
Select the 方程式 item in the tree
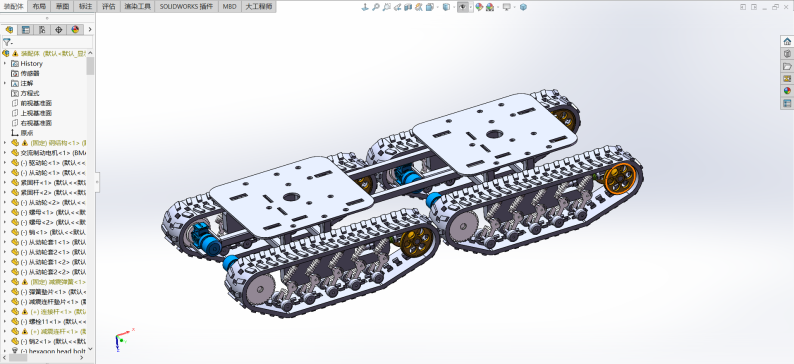coord(30,93)
